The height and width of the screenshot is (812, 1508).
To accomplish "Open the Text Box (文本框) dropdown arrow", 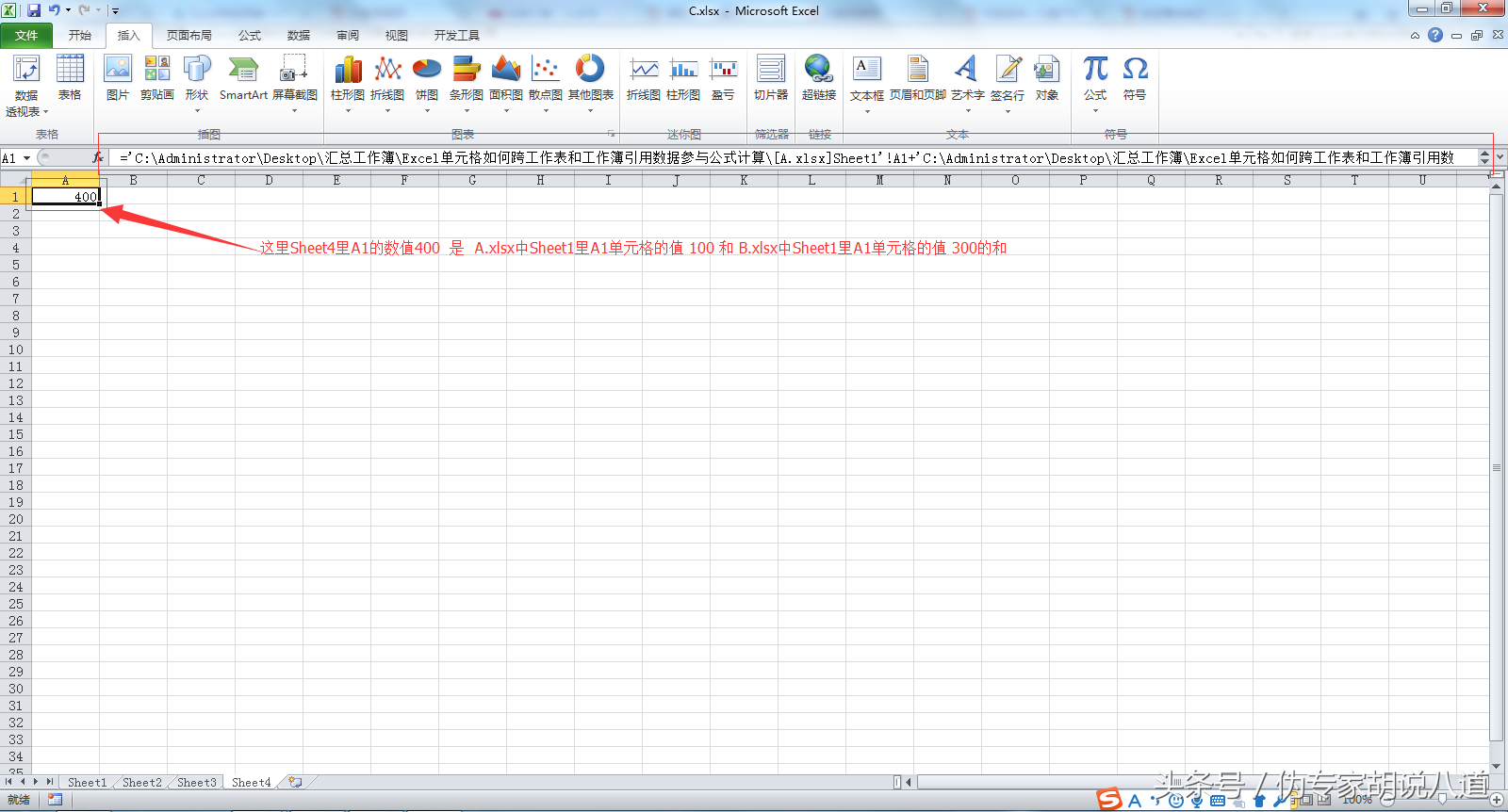I will (x=867, y=110).
